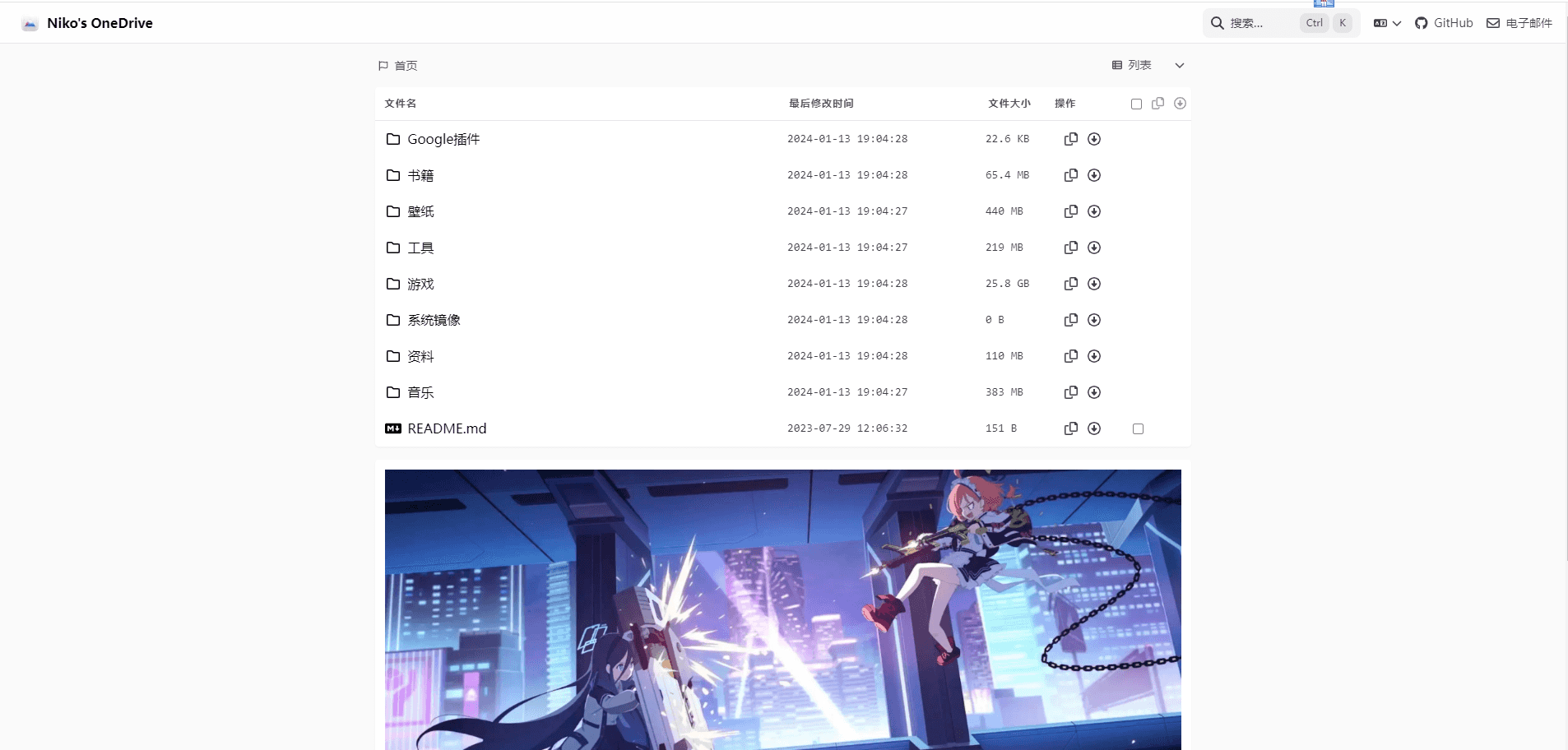This screenshot has height=750, width=1568.
Task: Copy README.md file link
Action: [1070, 428]
